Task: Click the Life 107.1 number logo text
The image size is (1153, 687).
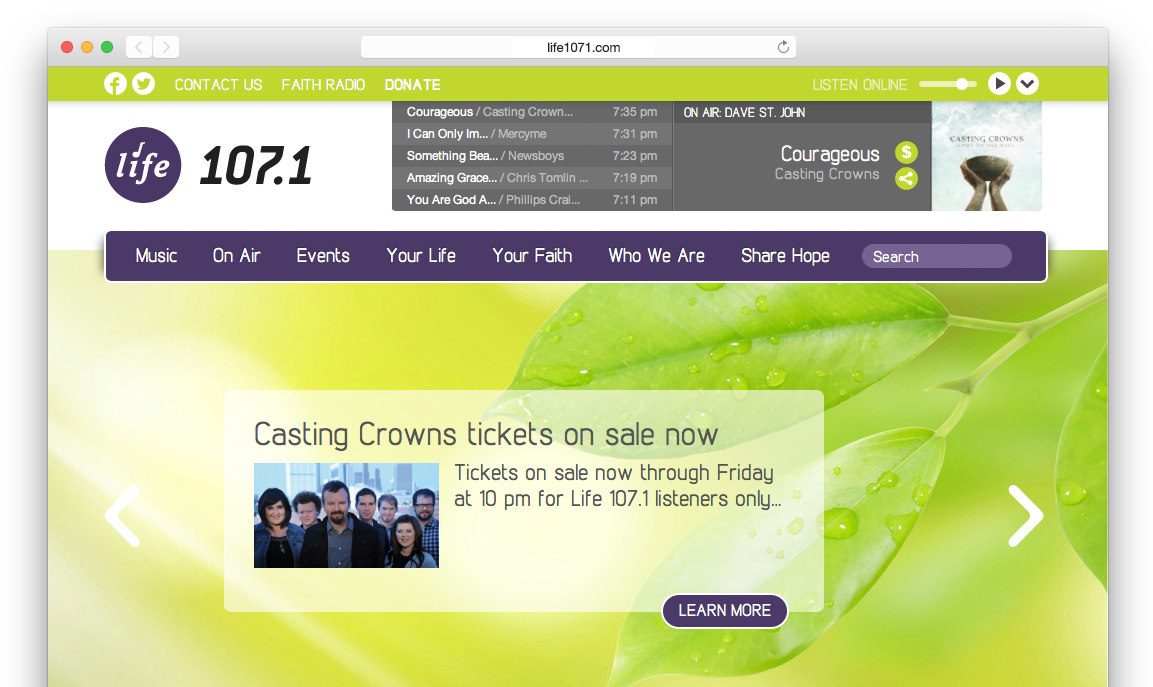Action: [x=255, y=165]
